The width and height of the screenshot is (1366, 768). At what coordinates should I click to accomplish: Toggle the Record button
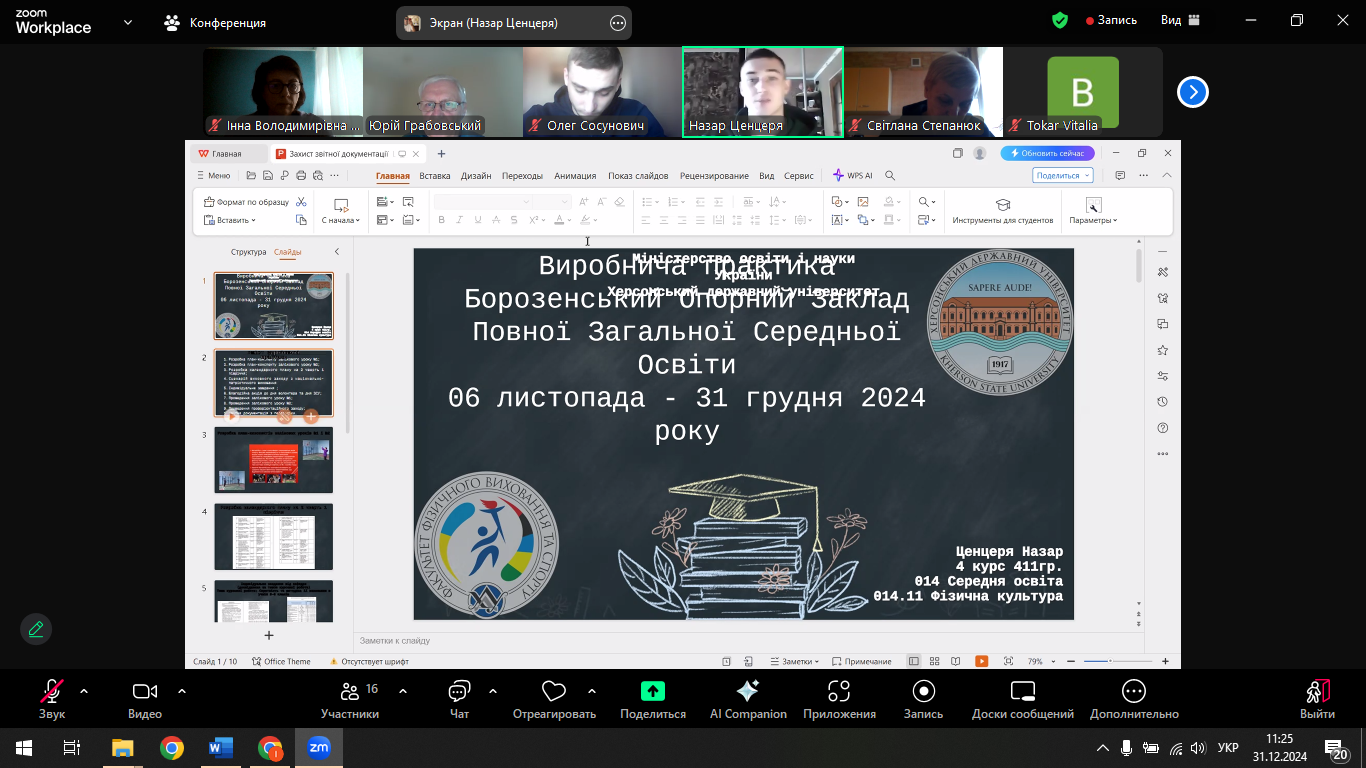[x=923, y=691]
